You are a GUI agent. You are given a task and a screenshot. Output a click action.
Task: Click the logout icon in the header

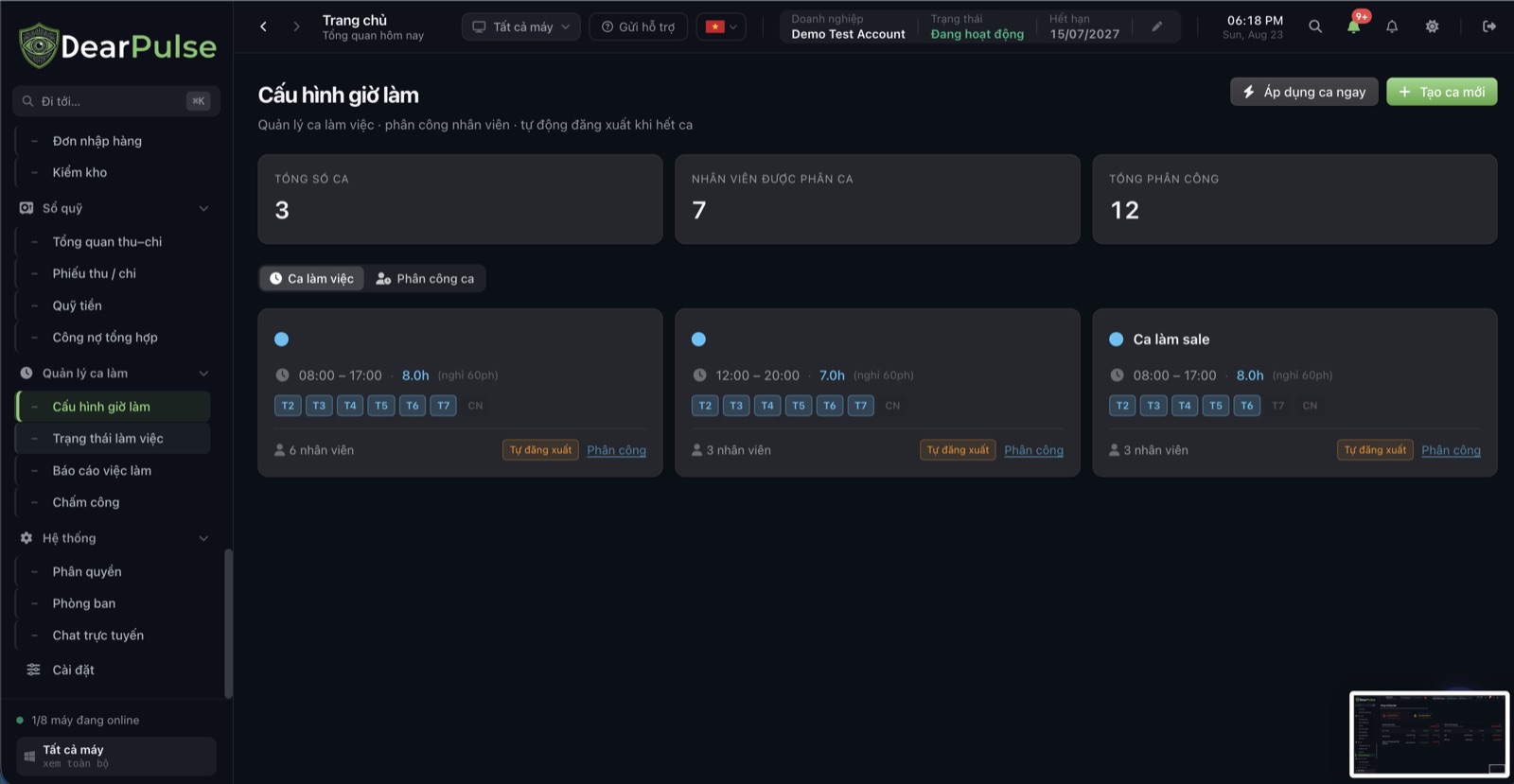1489,26
